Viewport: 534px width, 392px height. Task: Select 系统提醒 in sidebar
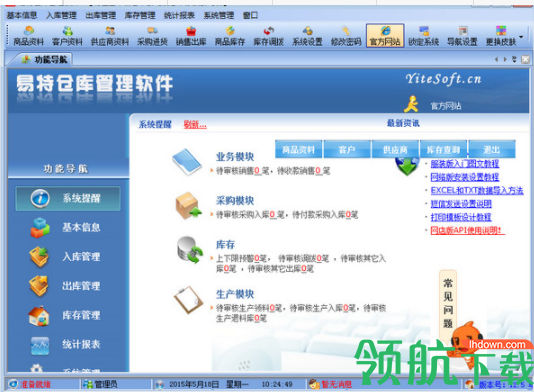click(68, 199)
